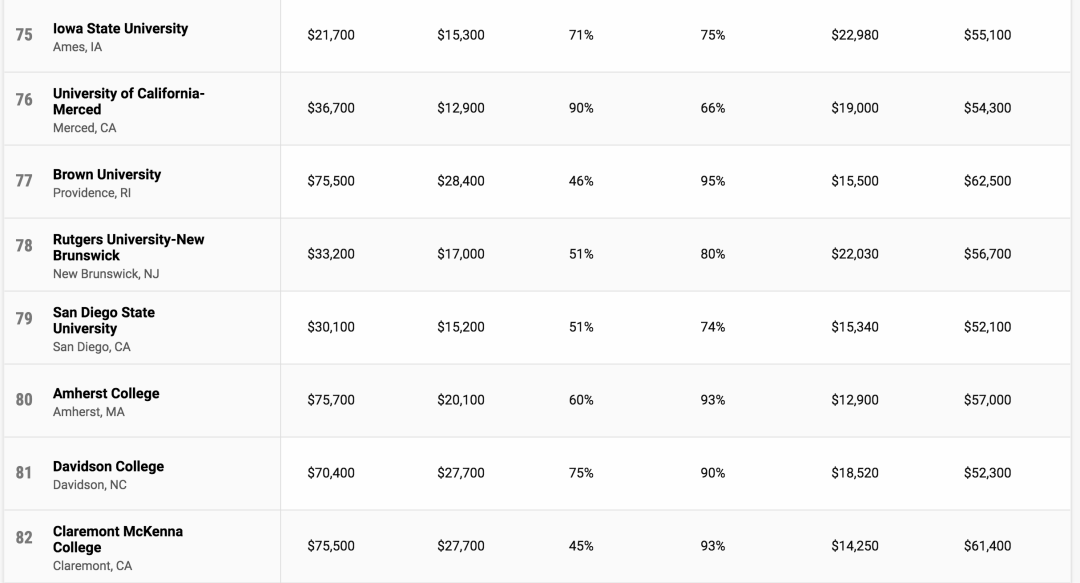The width and height of the screenshot is (1080, 583).
Task: Select Claremont McKenna College link
Action: [118, 539]
